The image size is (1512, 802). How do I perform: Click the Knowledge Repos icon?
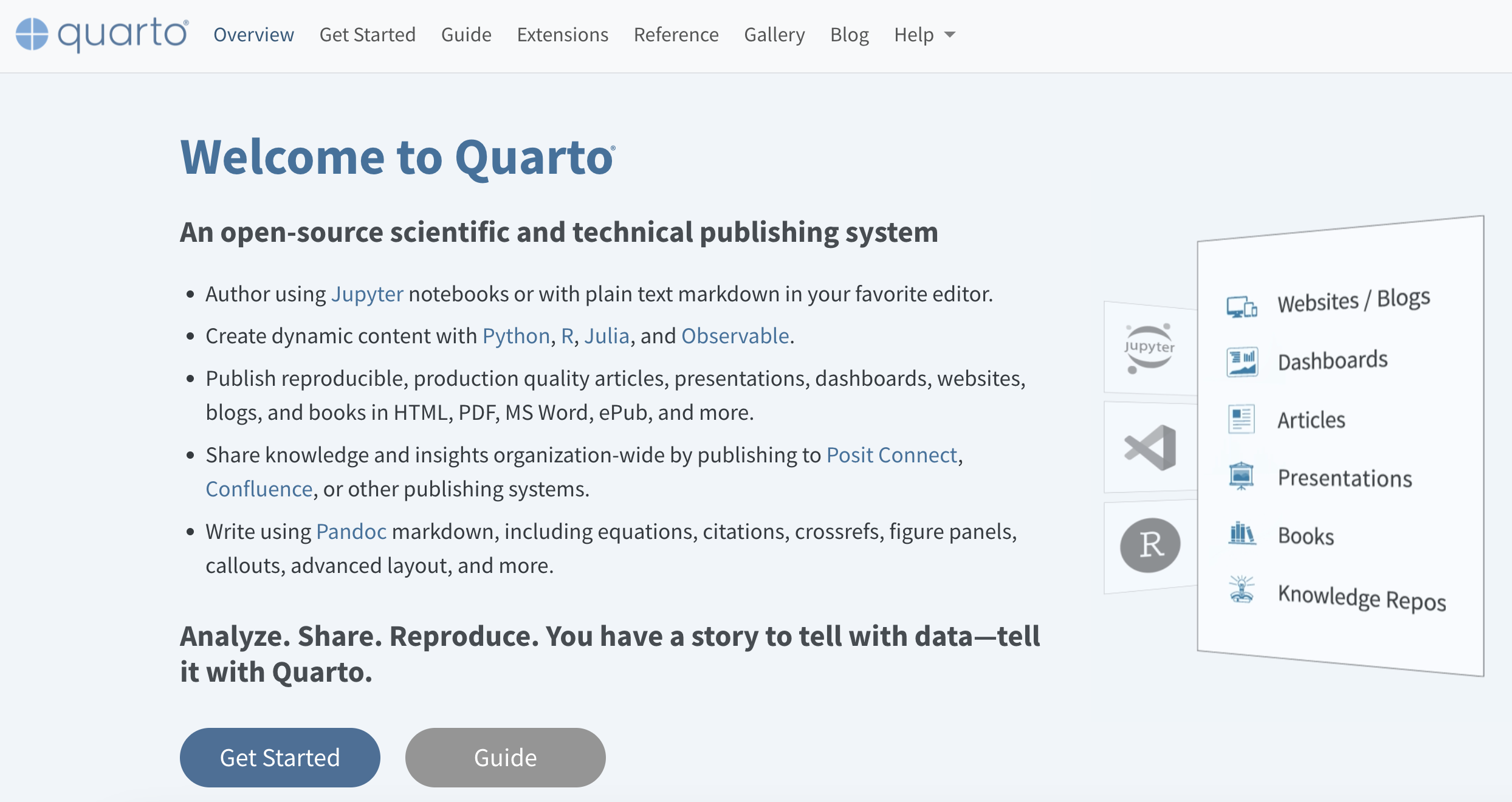[1242, 589]
